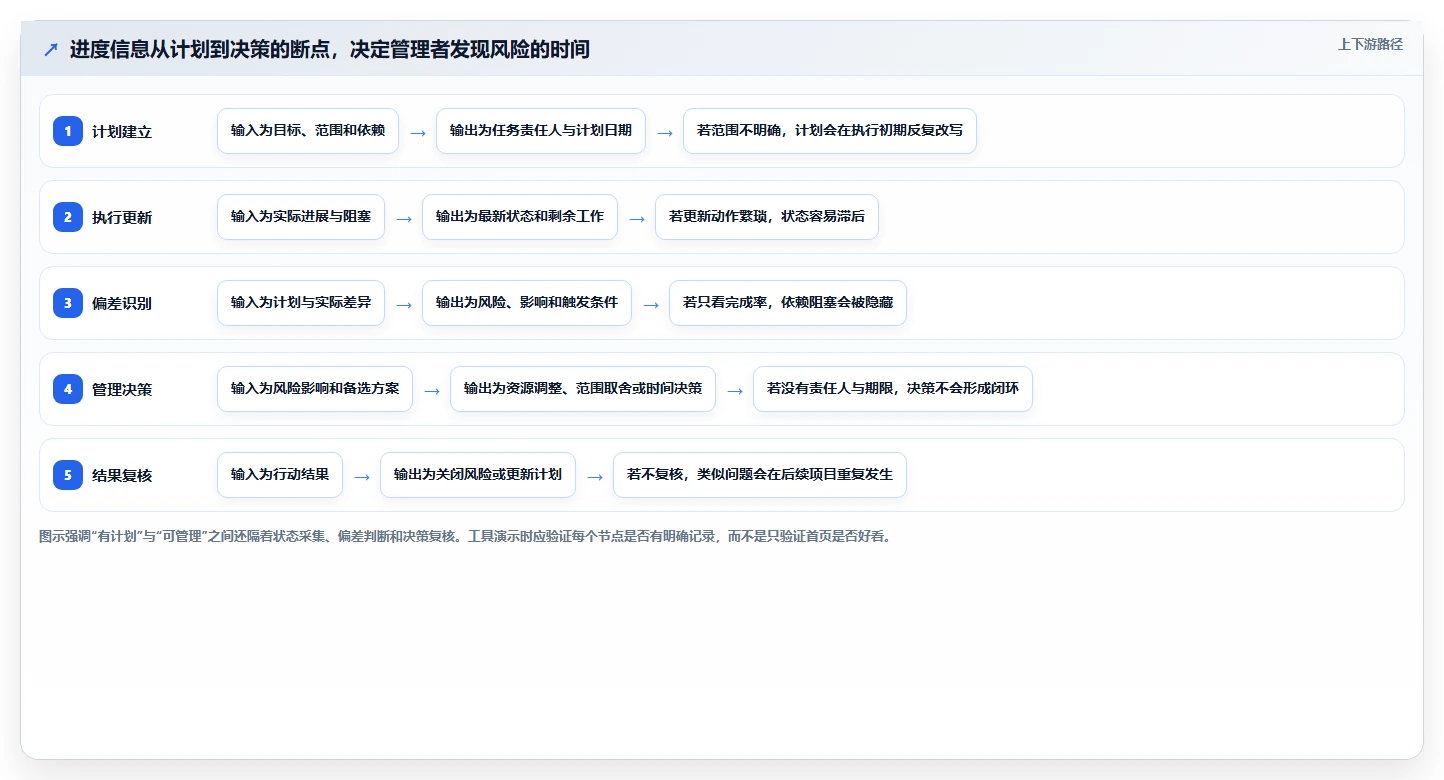
Task: Click the box 若更新动作繁琐，状态容易滞后
Action: click(x=767, y=217)
